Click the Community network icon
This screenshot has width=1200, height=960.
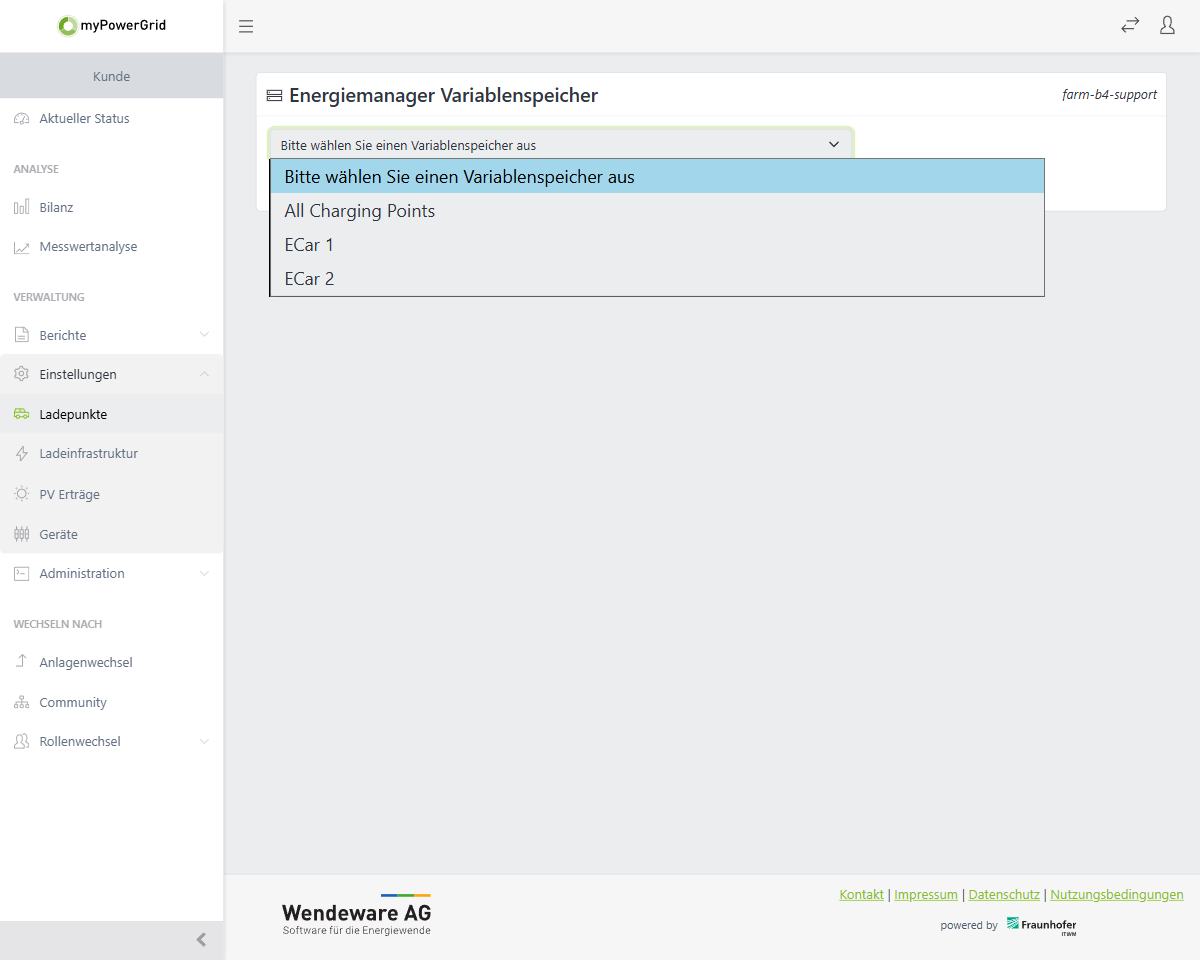click(x=21, y=703)
